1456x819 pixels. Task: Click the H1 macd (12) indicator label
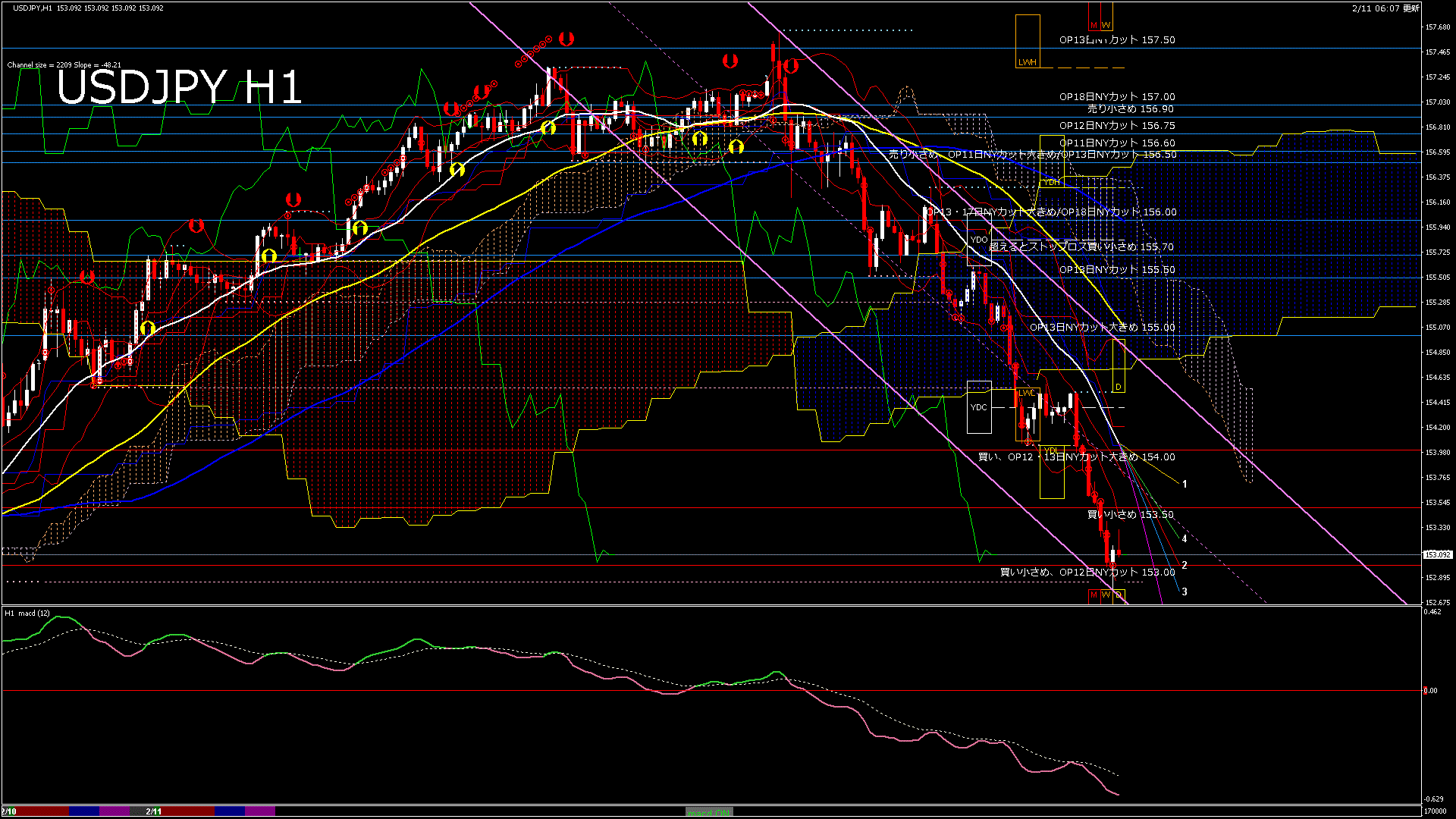(x=27, y=613)
